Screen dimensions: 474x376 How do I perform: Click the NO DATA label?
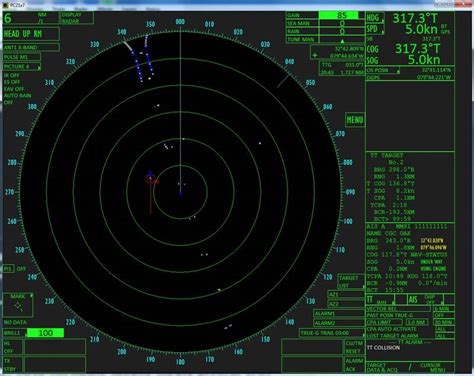click(x=15, y=322)
